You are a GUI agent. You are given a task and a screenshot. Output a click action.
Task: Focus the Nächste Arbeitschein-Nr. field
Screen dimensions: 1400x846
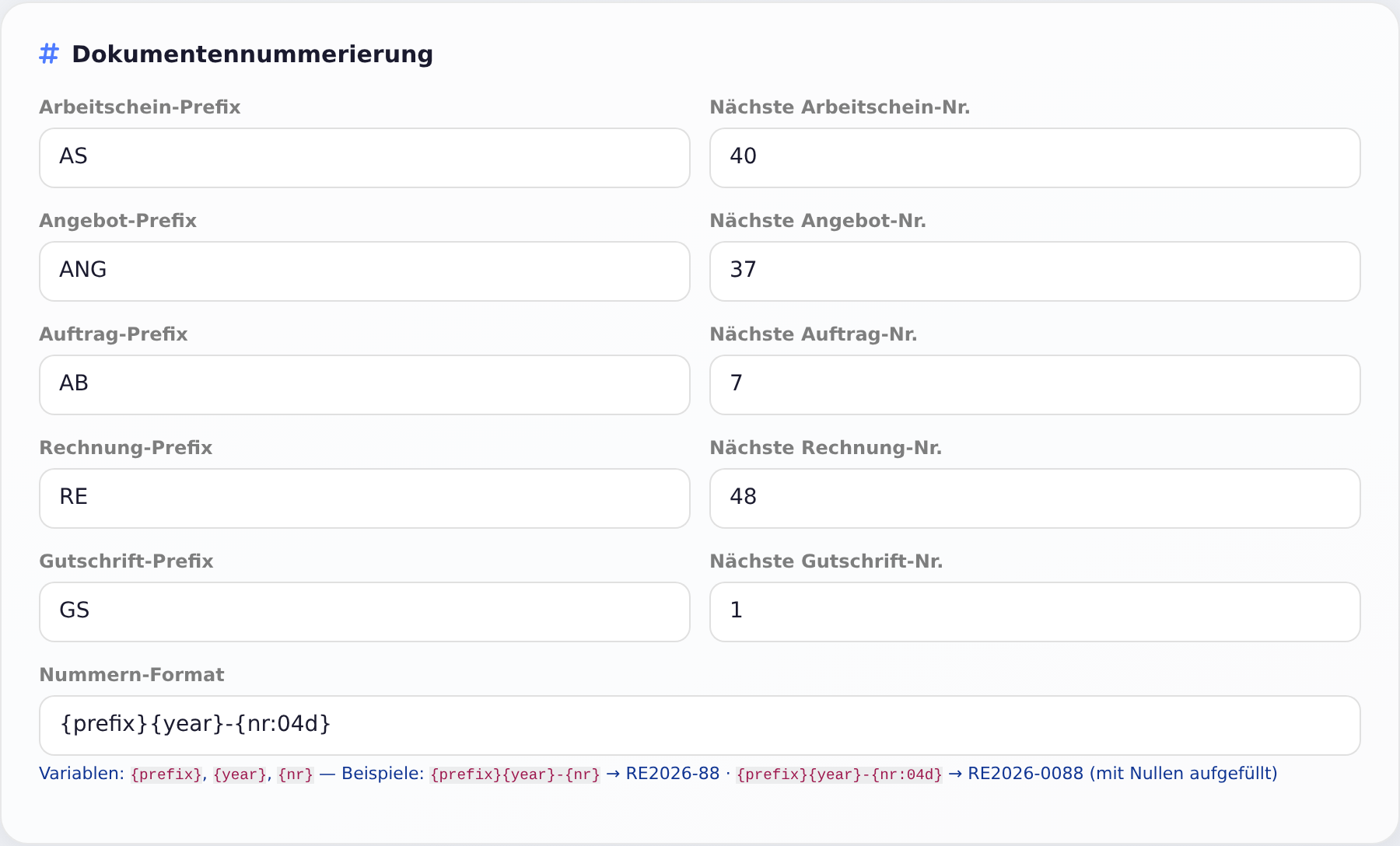click(x=1035, y=158)
